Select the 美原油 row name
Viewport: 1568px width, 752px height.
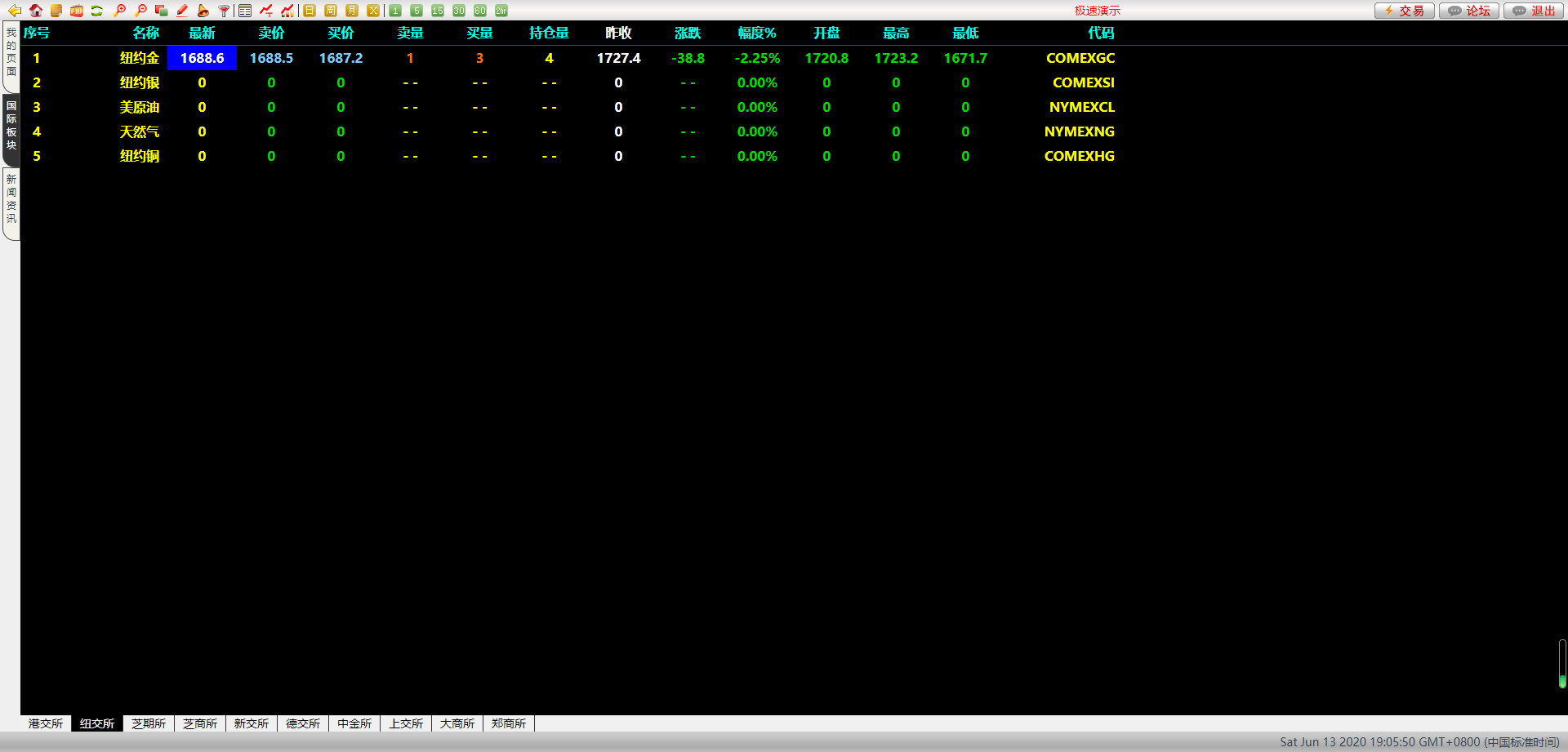pyautogui.click(x=140, y=107)
